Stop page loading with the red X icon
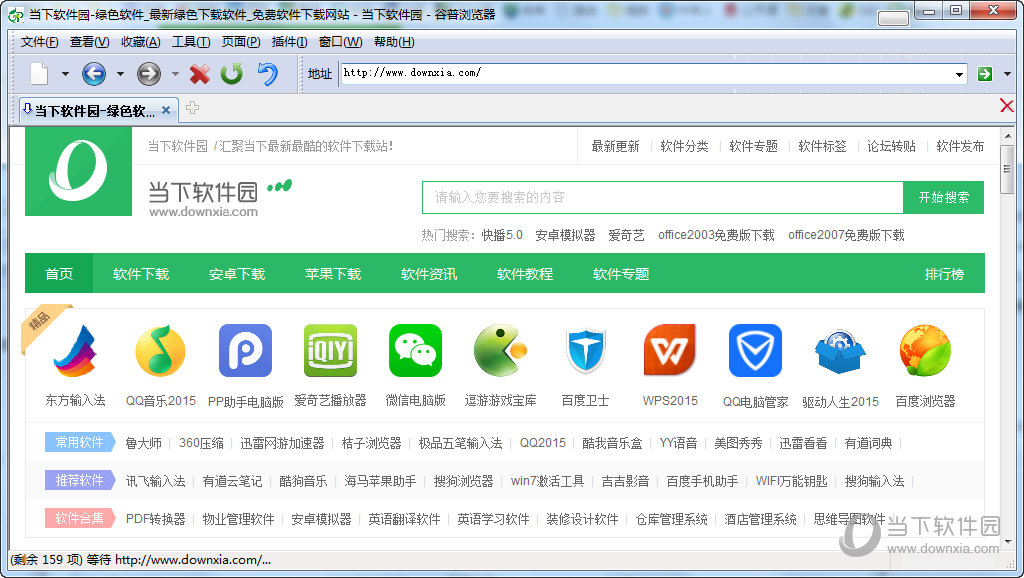 (x=200, y=74)
